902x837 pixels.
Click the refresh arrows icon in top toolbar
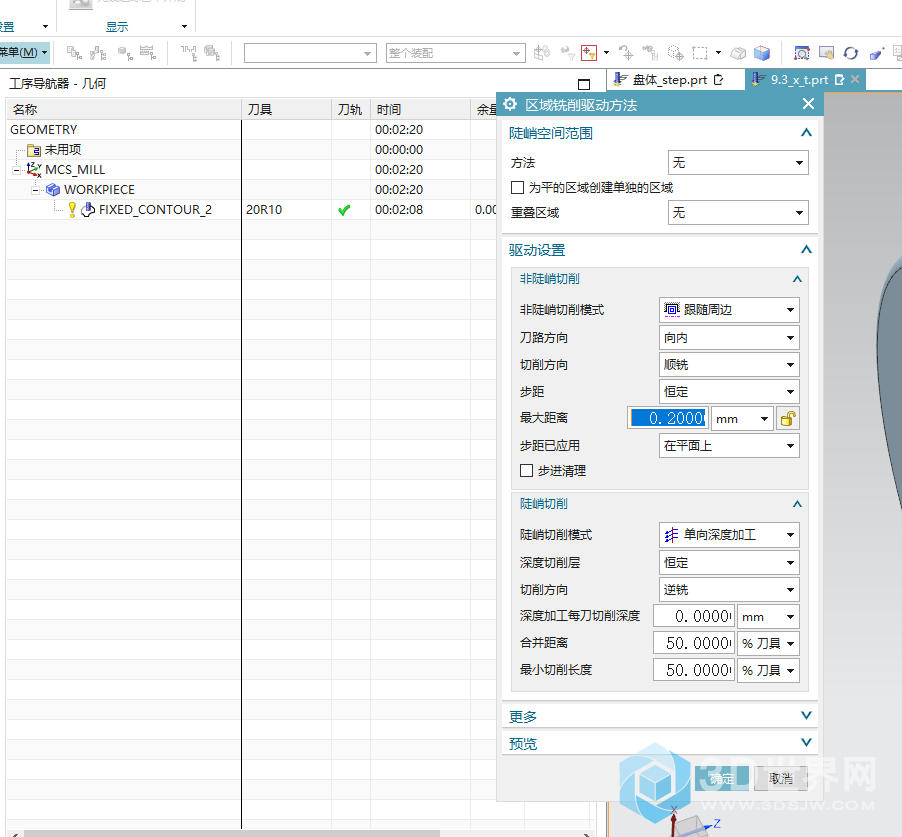pos(851,53)
